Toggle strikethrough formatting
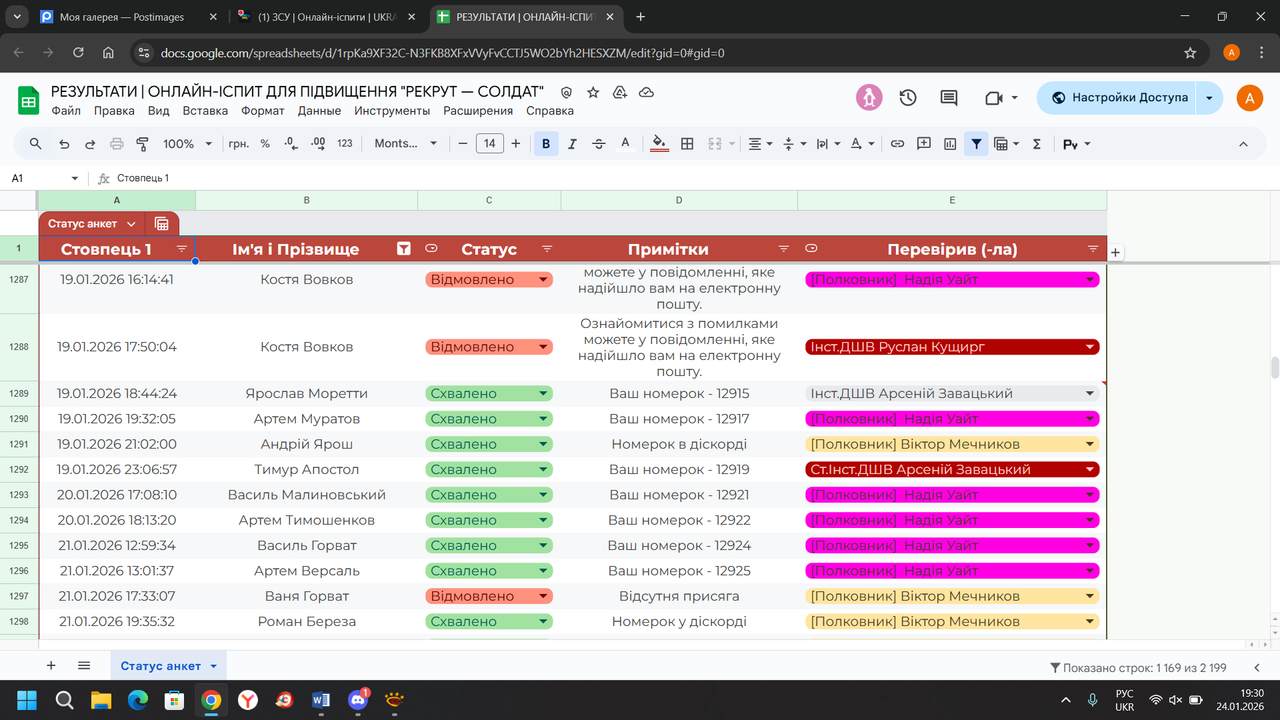This screenshot has width=1280, height=720. point(599,144)
